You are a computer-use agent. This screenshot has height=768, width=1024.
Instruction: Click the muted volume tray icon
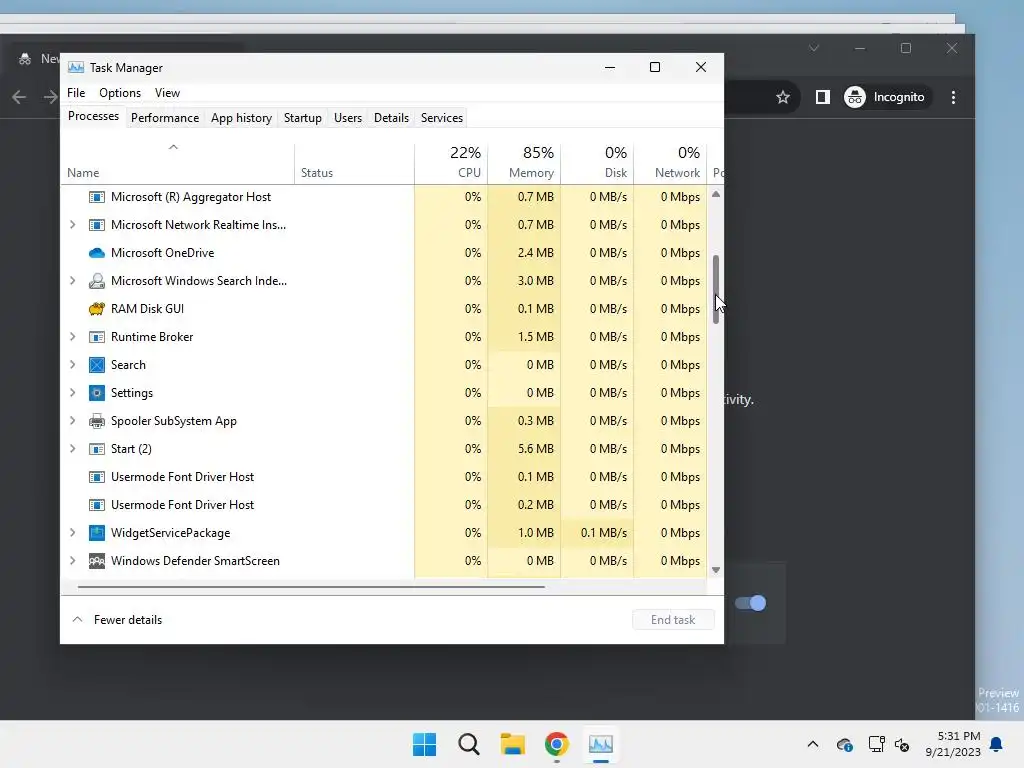902,744
